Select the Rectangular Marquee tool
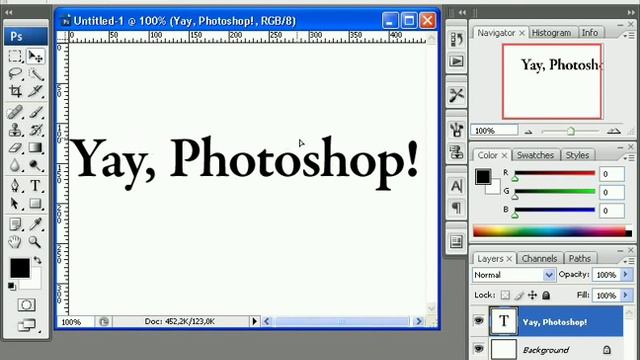Image resolution: width=640 pixels, height=360 pixels. click(x=15, y=56)
